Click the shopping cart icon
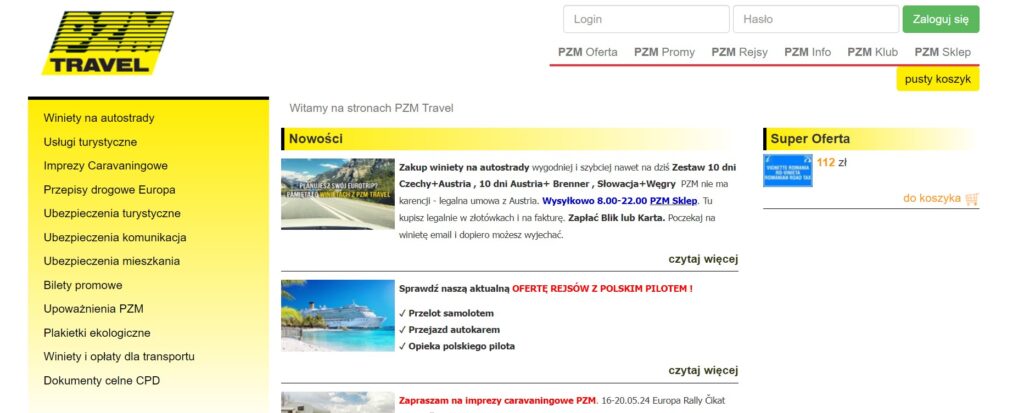 pos(972,199)
